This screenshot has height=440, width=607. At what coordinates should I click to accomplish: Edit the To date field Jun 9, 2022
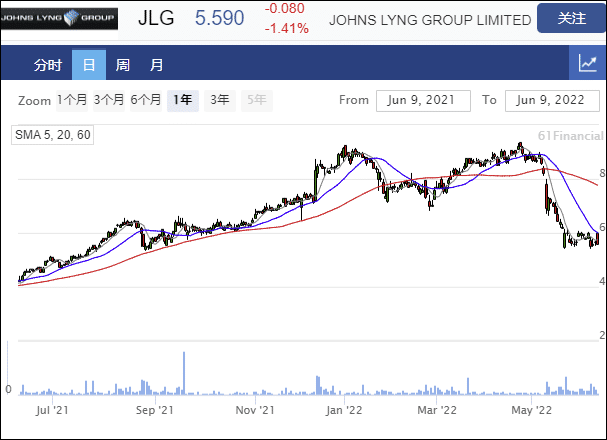click(x=552, y=101)
